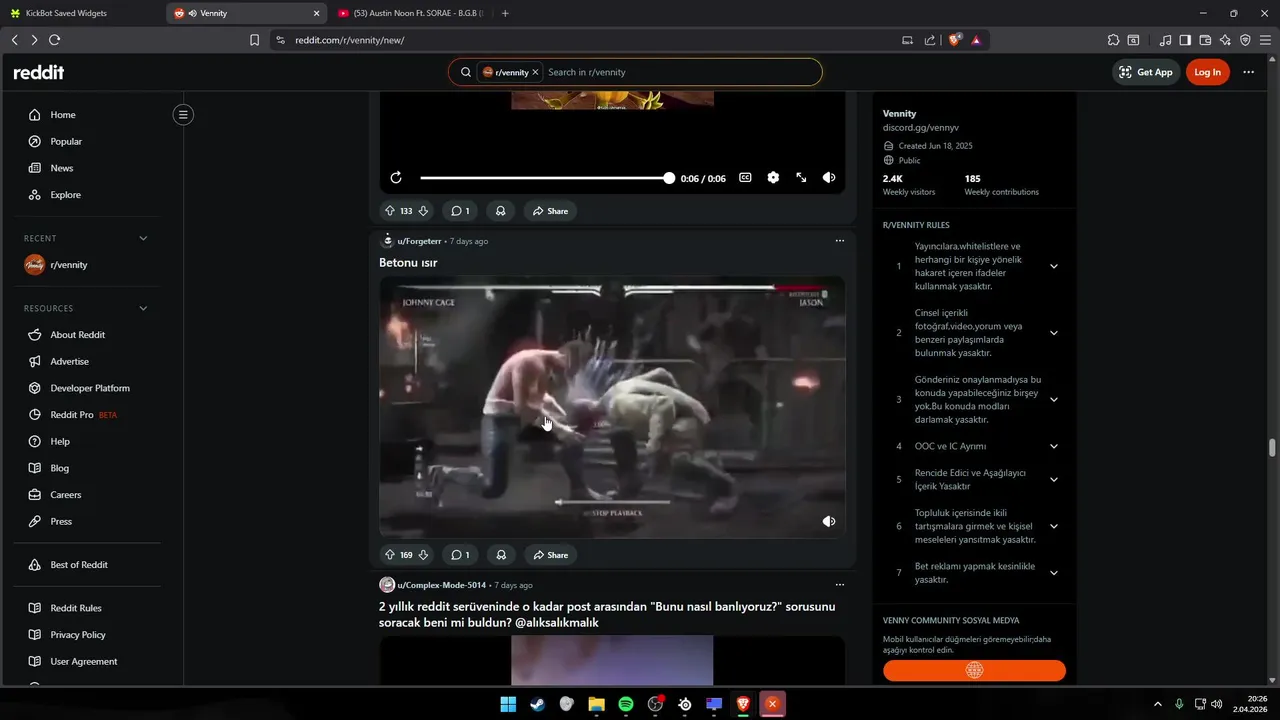The width and height of the screenshot is (1280, 720).
Task: Upvote the post with 133 votes
Action: click(x=390, y=211)
